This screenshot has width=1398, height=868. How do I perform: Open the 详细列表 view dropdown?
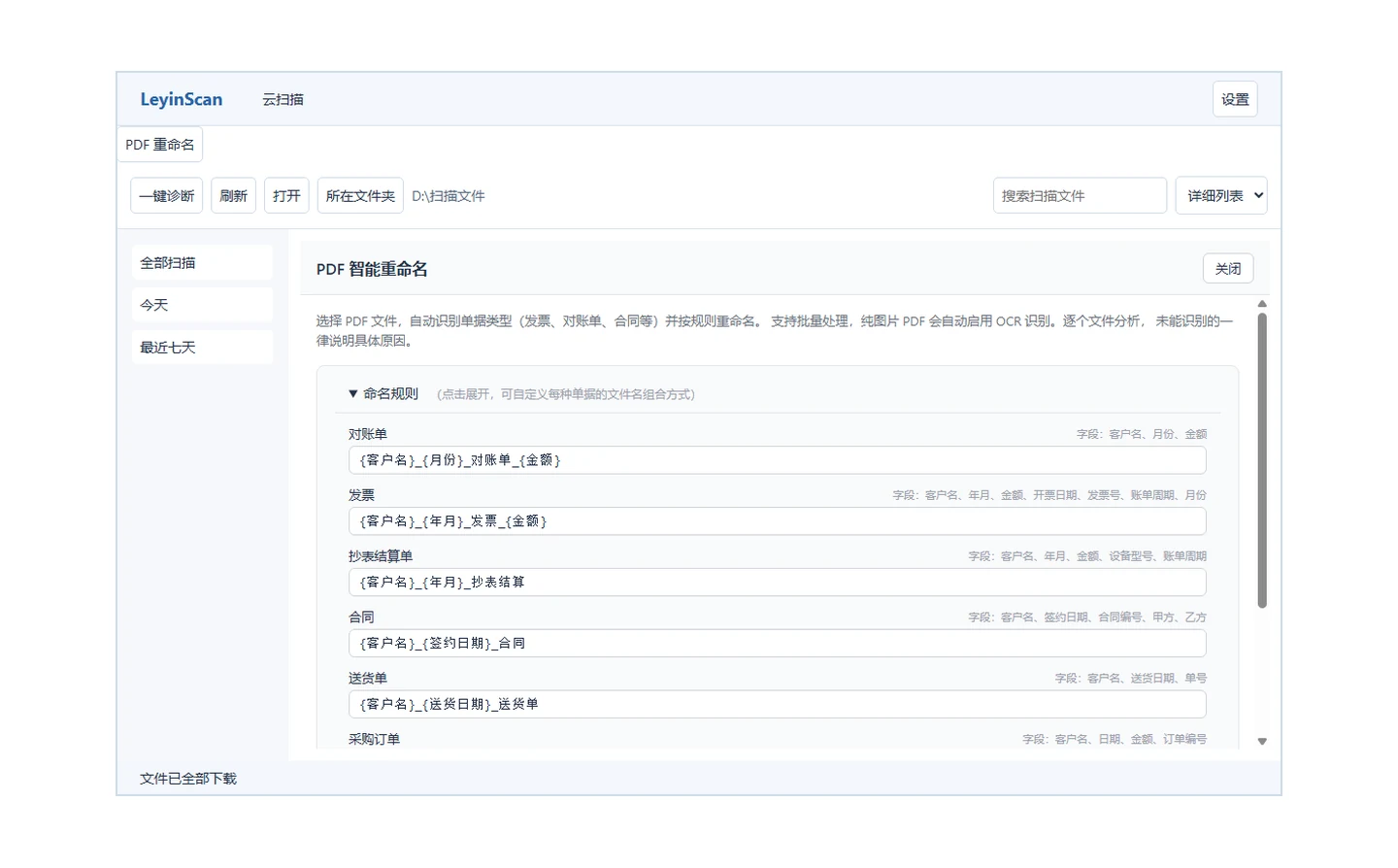pos(1221,195)
